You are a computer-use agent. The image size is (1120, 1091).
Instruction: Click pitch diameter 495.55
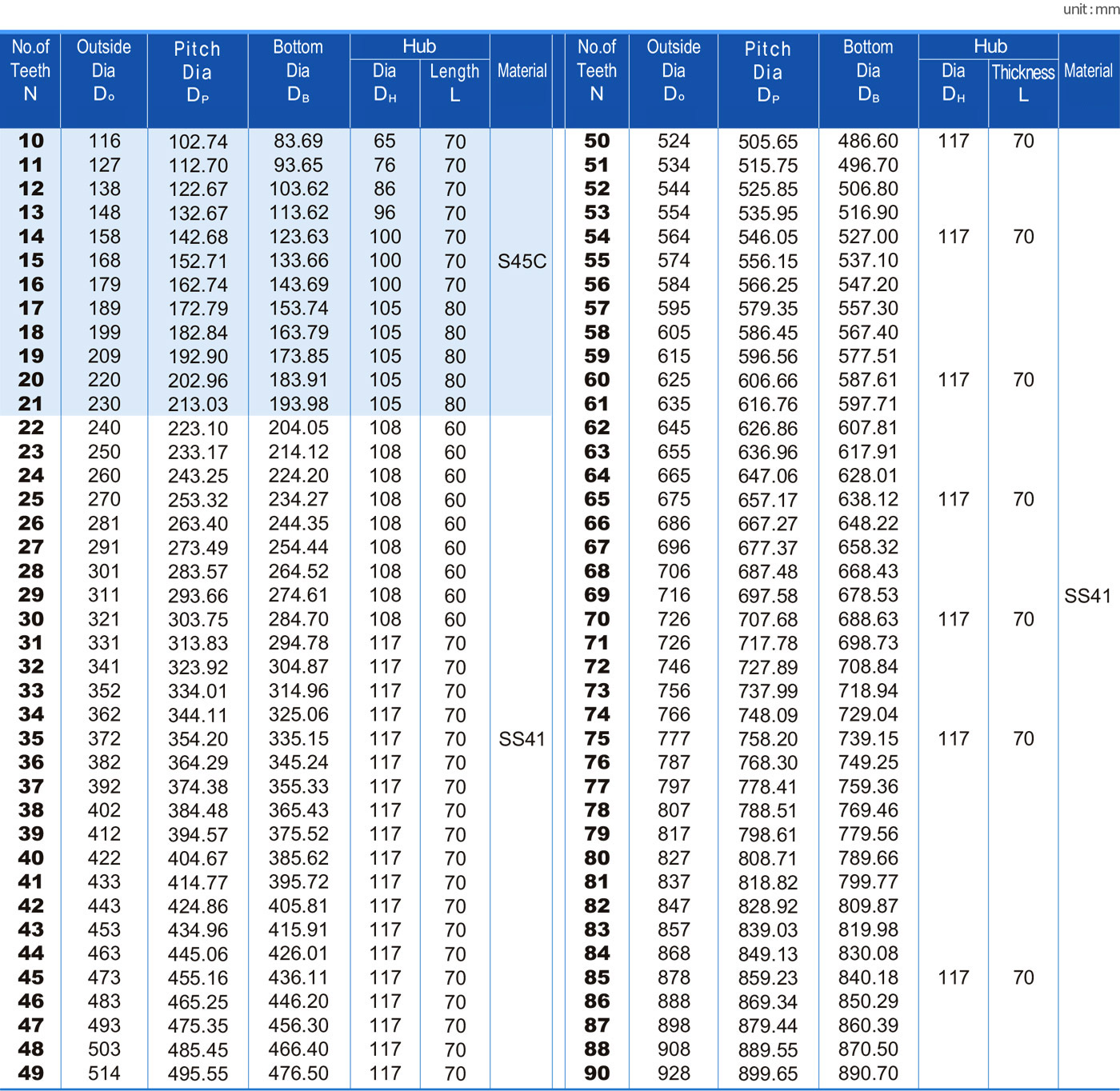coord(198,1073)
